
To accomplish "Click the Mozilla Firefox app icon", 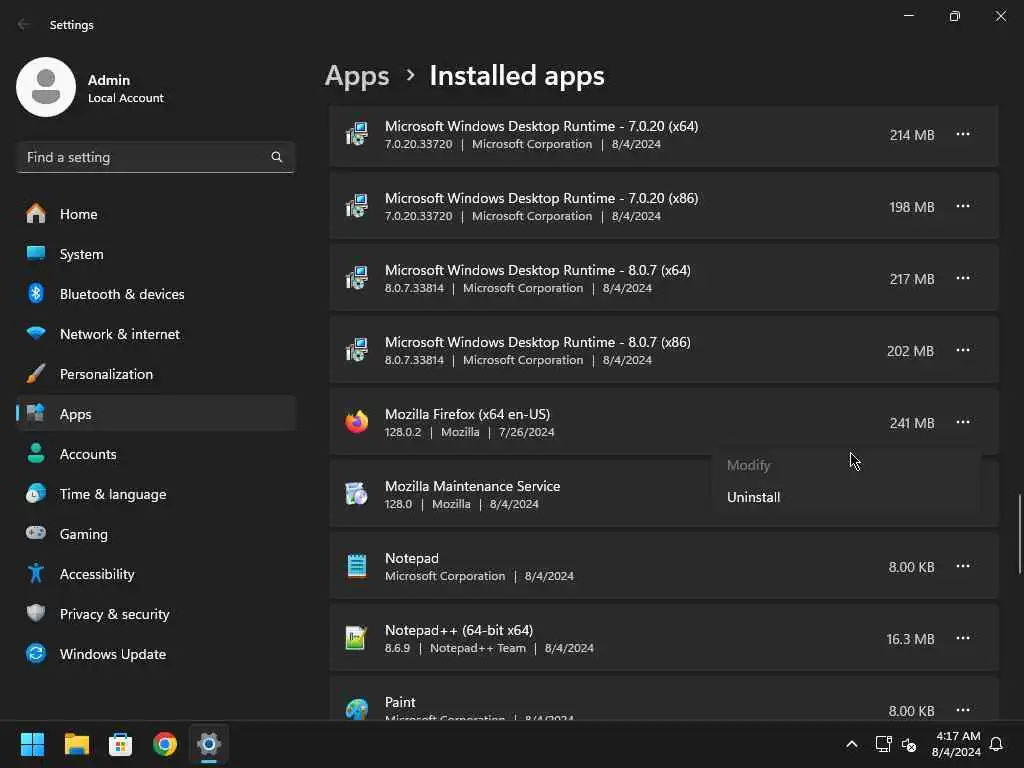I will pos(356,422).
